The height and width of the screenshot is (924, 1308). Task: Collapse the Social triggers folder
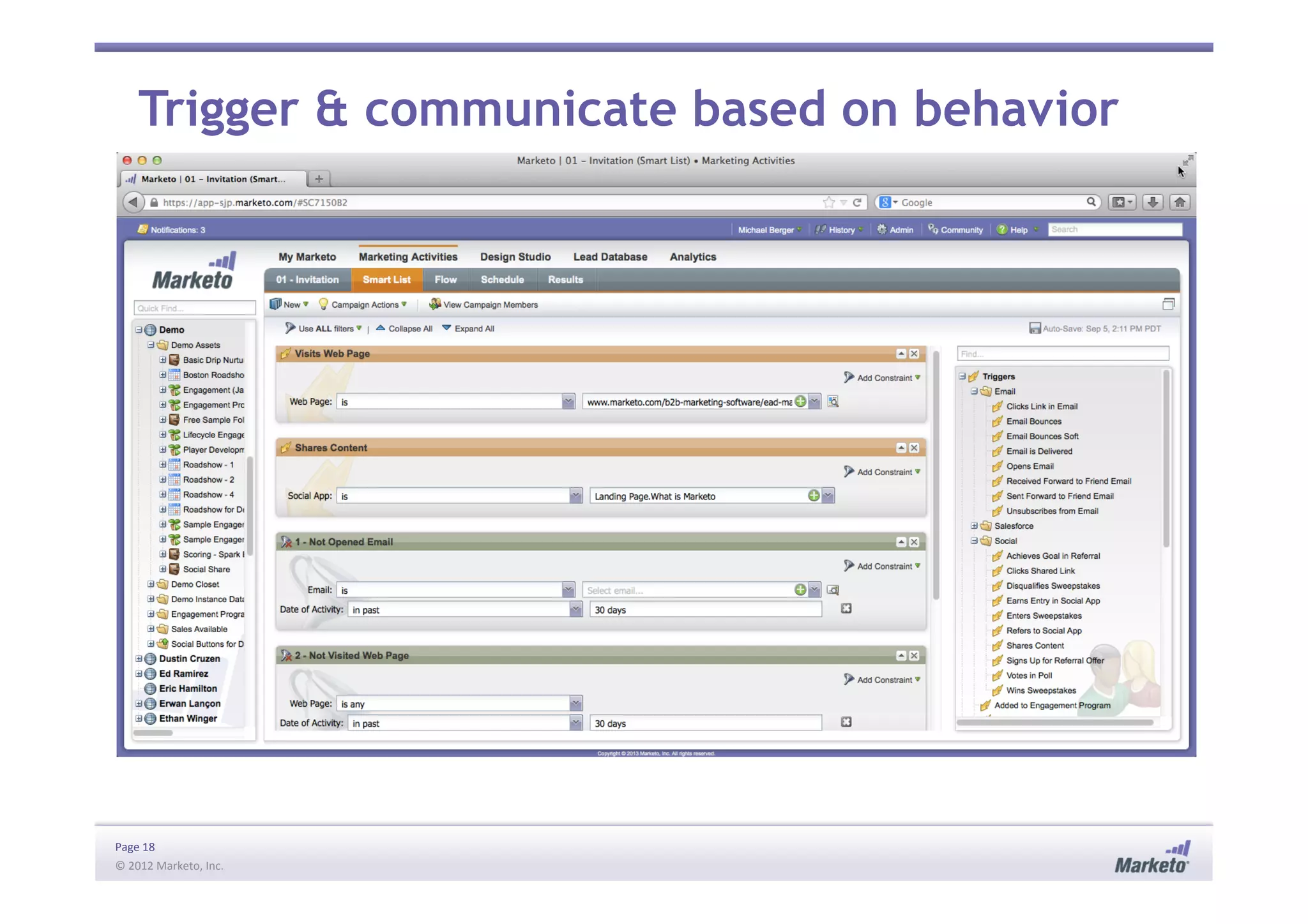point(974,541)
